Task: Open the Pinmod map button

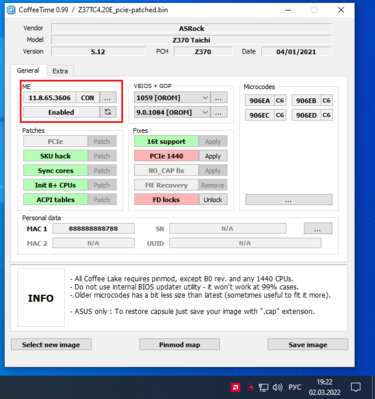Action: point(179,345)
